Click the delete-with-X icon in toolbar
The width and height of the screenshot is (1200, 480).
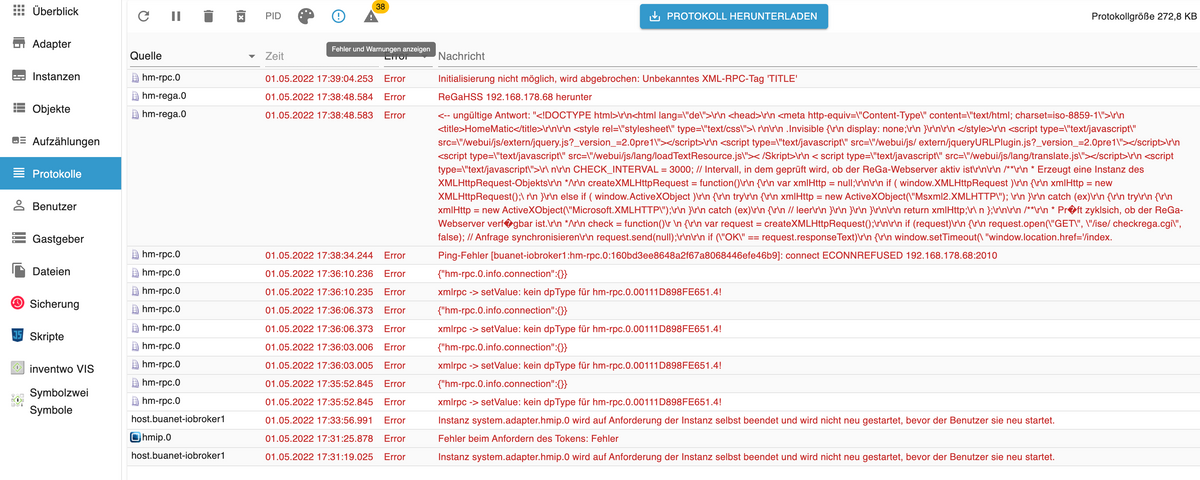240,17
